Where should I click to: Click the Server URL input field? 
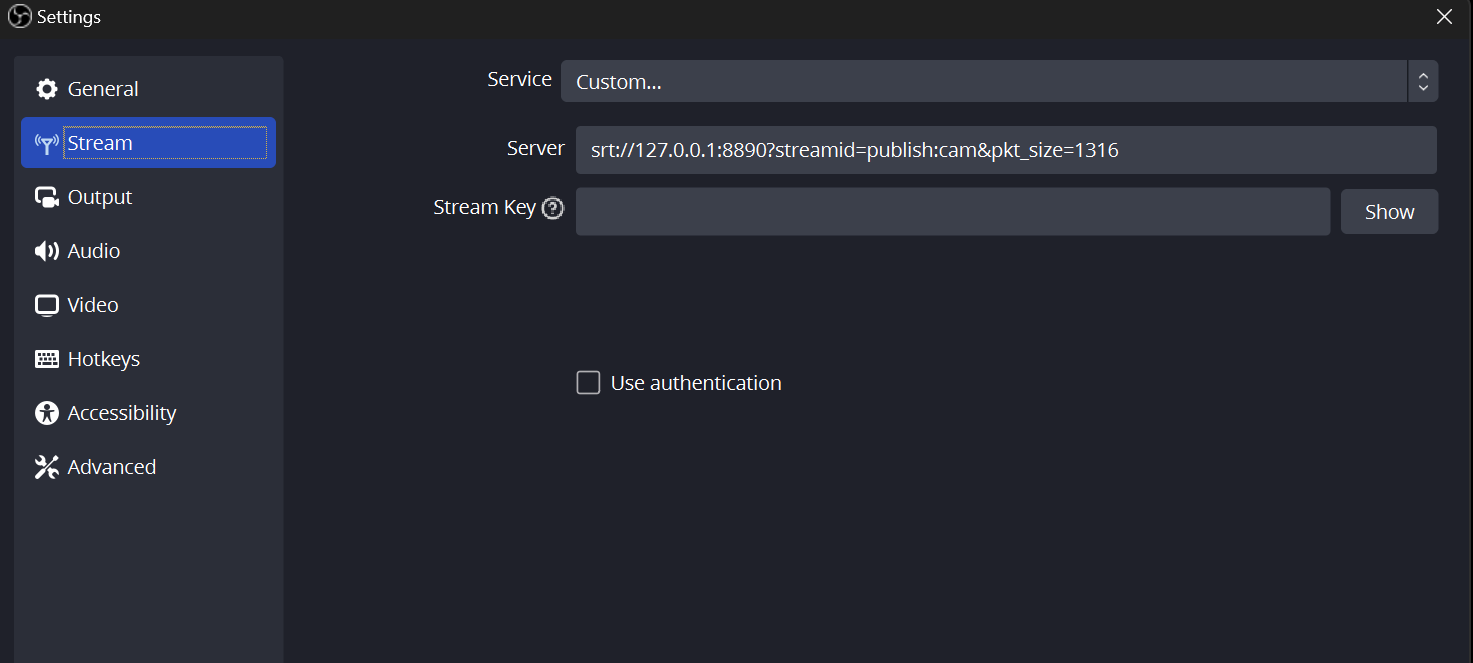pos(1006,150)
